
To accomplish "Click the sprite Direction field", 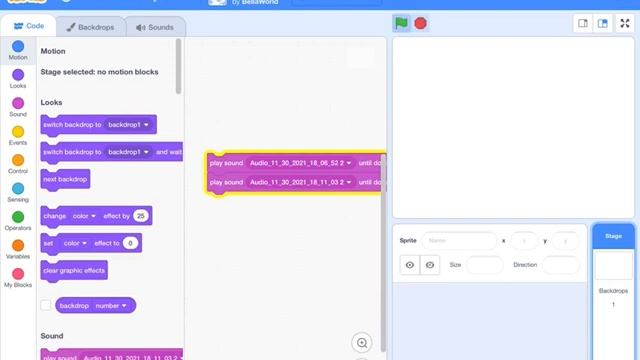I will click(560, 265).
